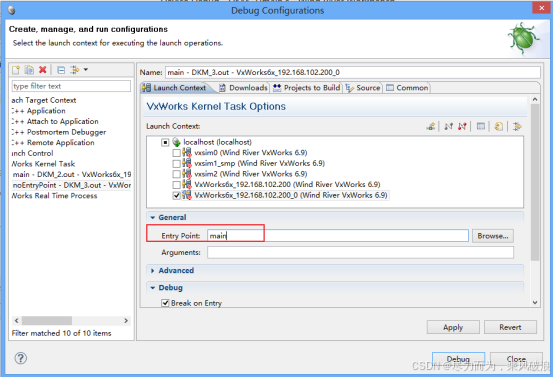This screenshot has width=554, height=377.
Task: Switch to the Downloads tab
Action: (243, 88)
